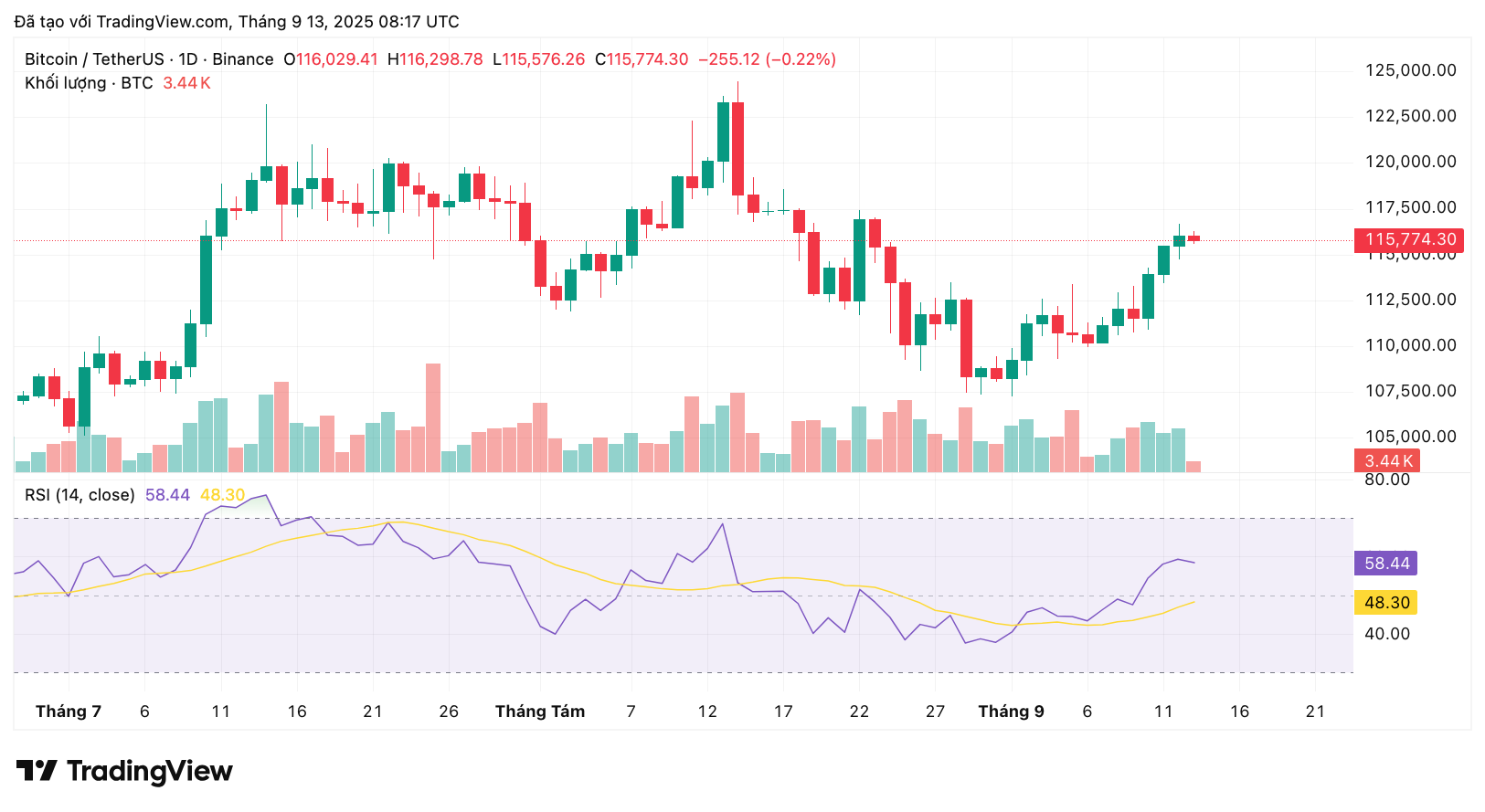The height and width of the screenshot is (812, 1485).
Task: Click the red 3.44 K volume axis tag
Action: pos(1387,461)
